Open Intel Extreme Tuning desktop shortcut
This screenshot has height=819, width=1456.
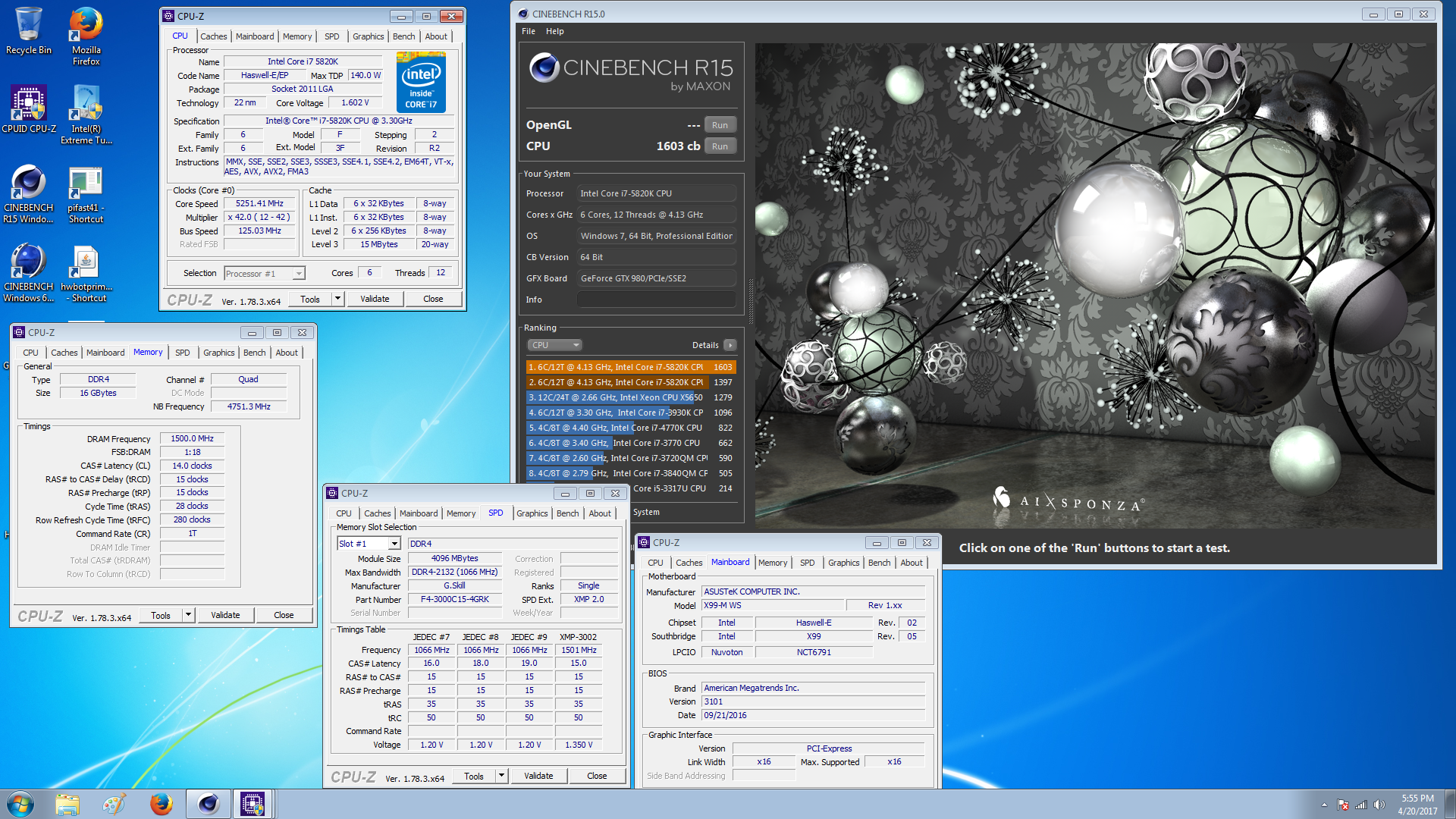[86, 115]
